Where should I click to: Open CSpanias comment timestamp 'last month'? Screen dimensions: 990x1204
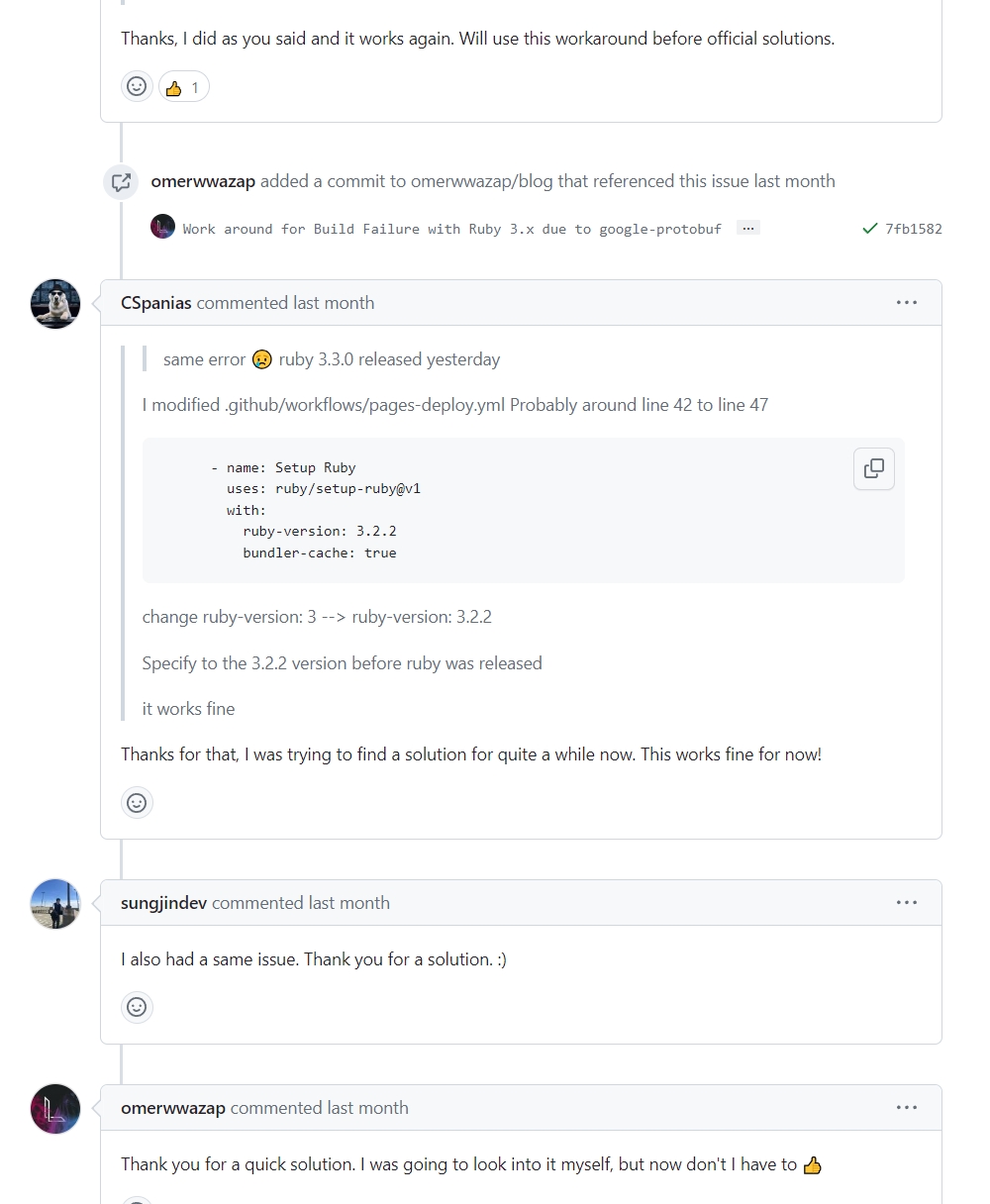(x=334, y=303)
